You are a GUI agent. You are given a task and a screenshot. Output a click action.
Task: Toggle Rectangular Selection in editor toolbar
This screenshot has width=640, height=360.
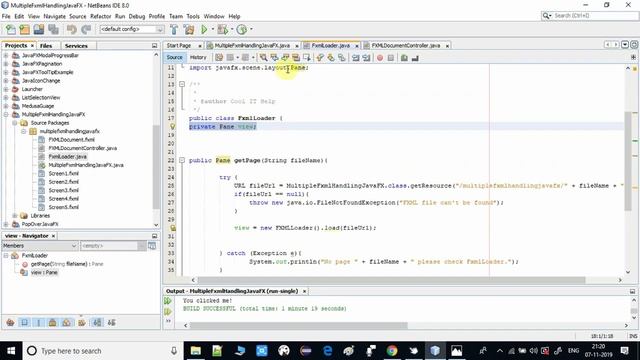307,58
